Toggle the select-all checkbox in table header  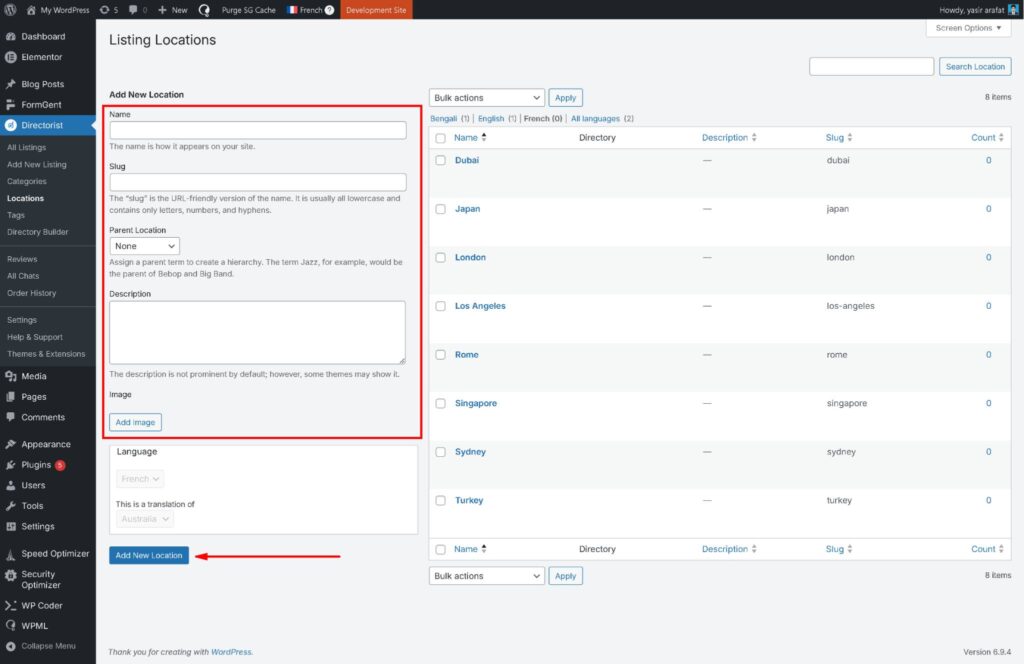click(x=440, y=138)
